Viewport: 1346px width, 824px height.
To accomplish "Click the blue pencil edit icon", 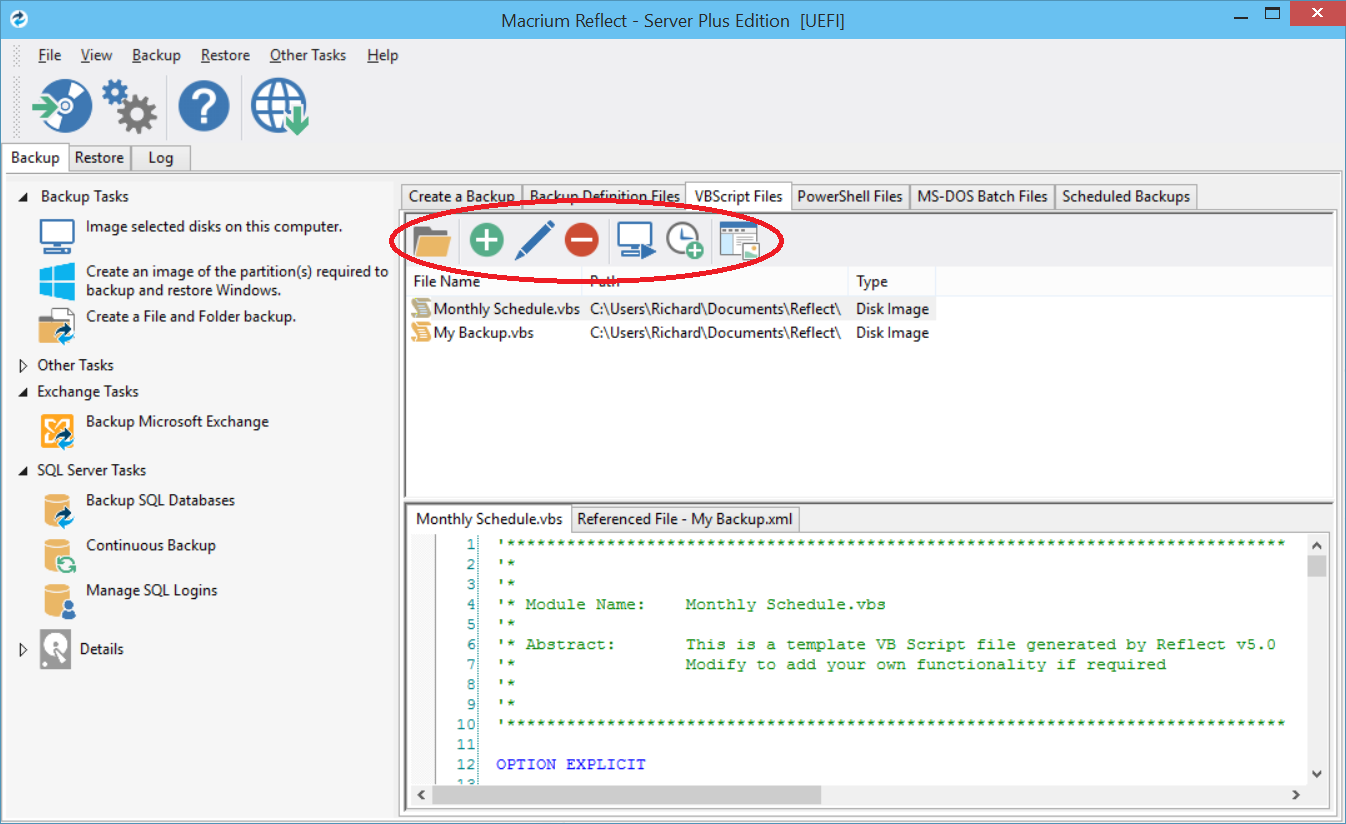I will 534,240.
